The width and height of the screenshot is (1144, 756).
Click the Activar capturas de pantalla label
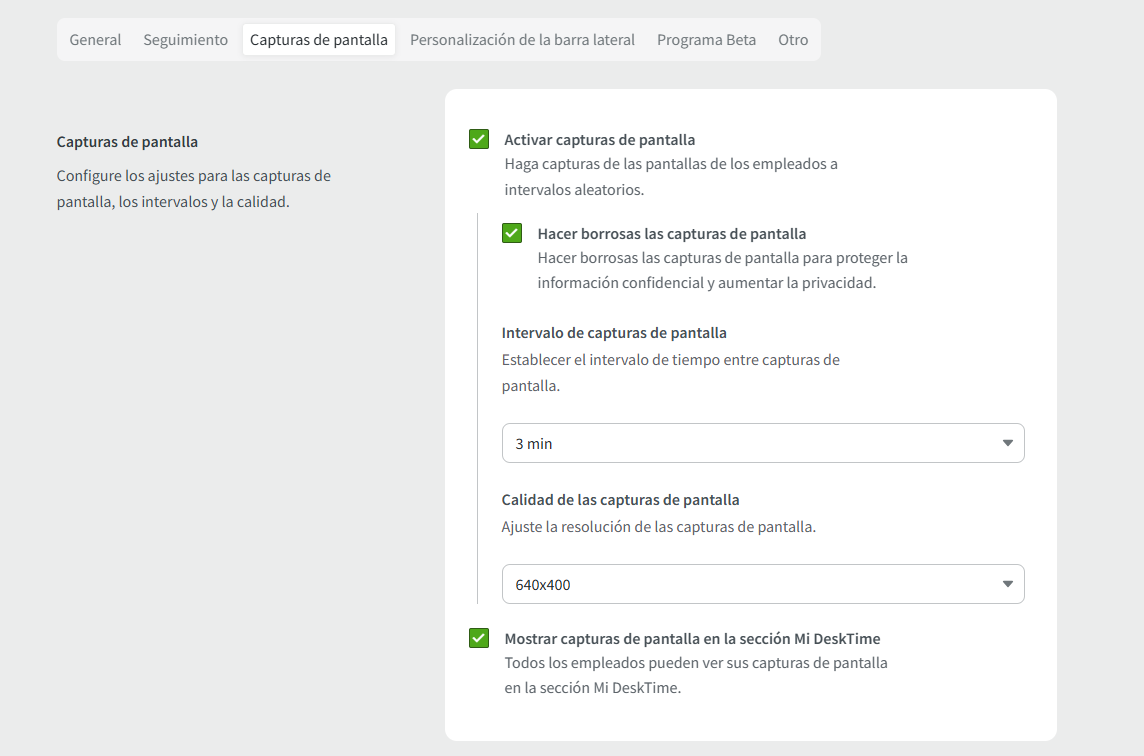(x=599, y=140)
